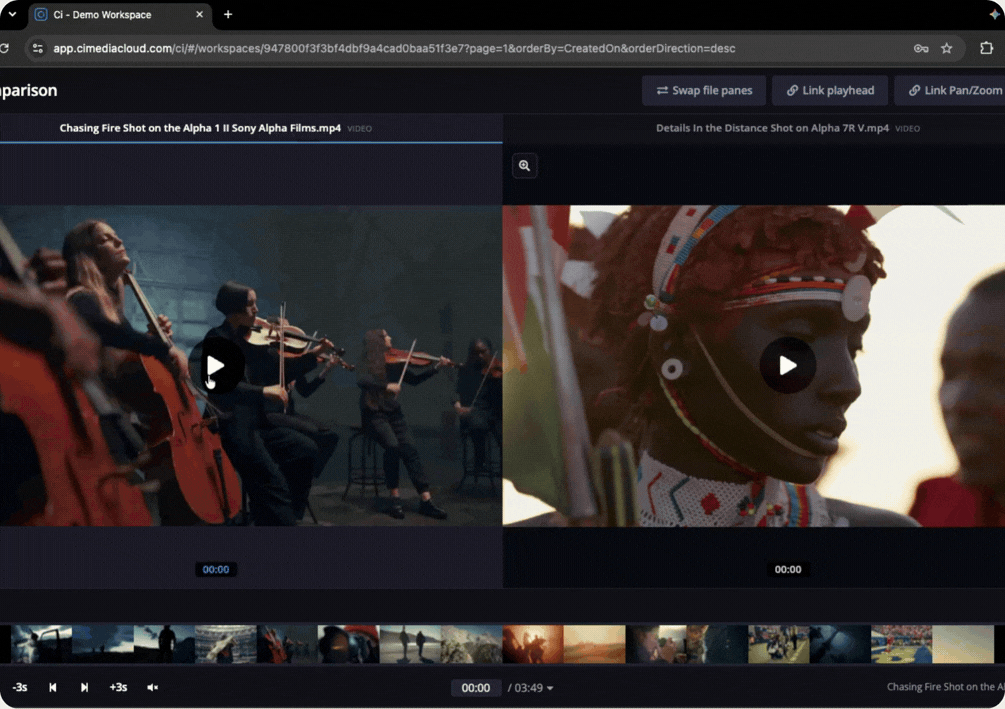Screen dimensions: 1005x709
Task: Click the cello thumbnail in filmstrip
Action: coord(287,644)
